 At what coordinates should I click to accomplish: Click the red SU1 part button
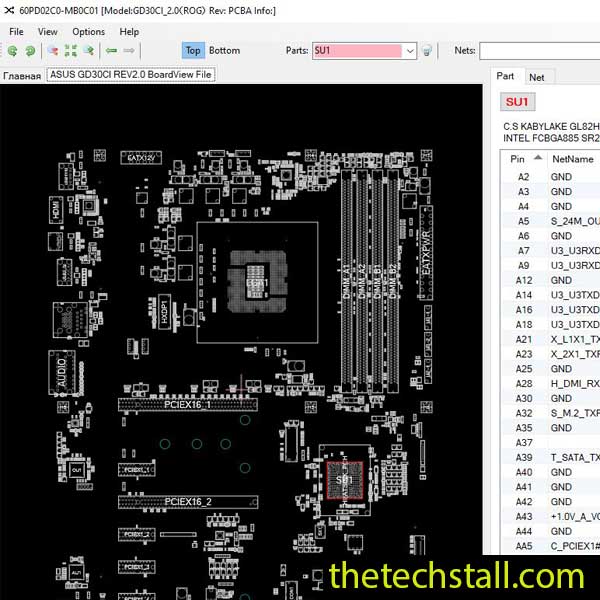tap(517, 102)
